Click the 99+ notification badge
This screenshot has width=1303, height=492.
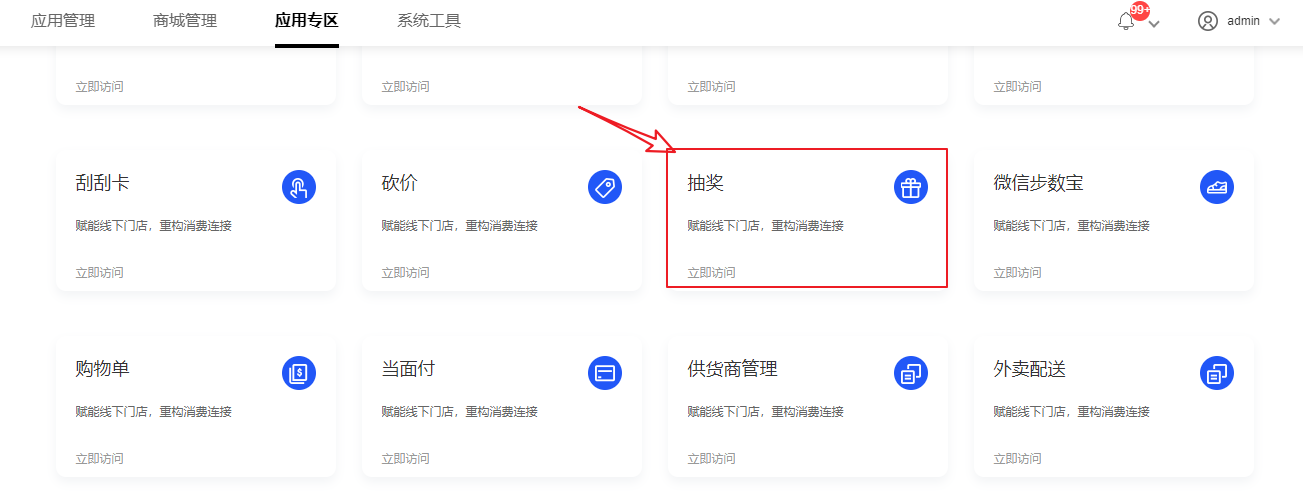tap(1140, 10)
